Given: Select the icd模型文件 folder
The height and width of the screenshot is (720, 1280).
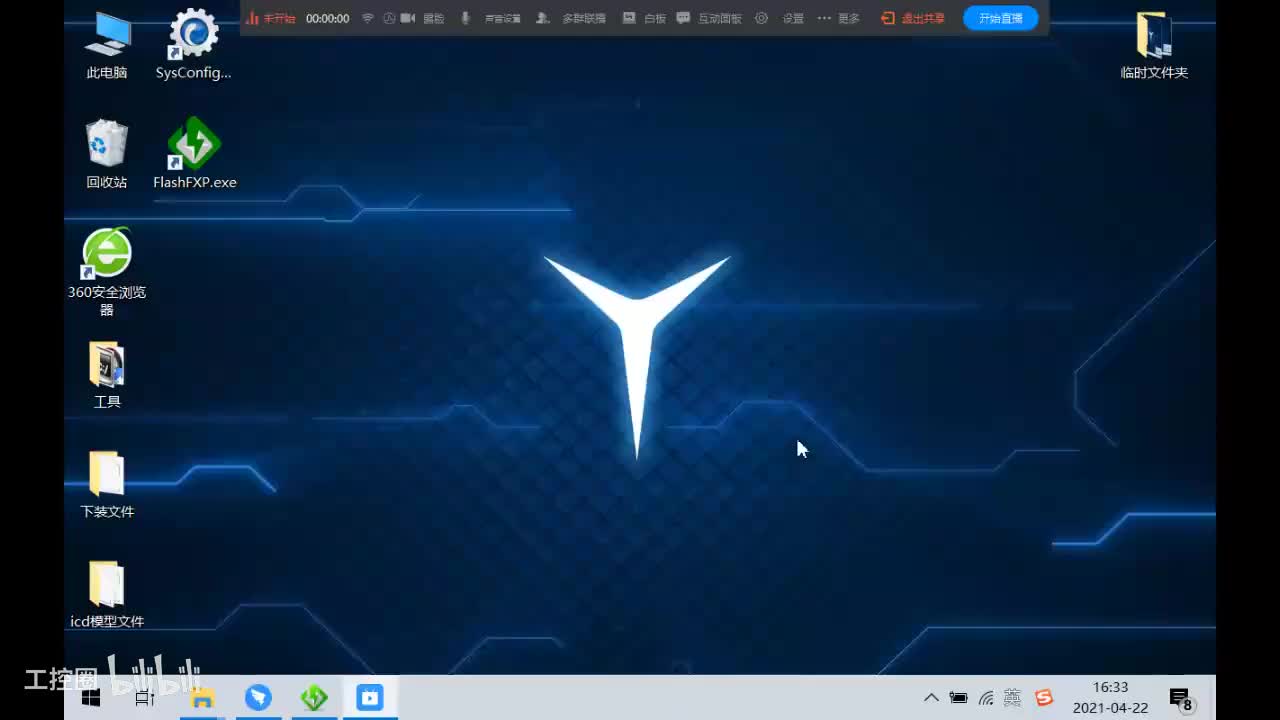Looking at the screenshot, I should [107, 595].
